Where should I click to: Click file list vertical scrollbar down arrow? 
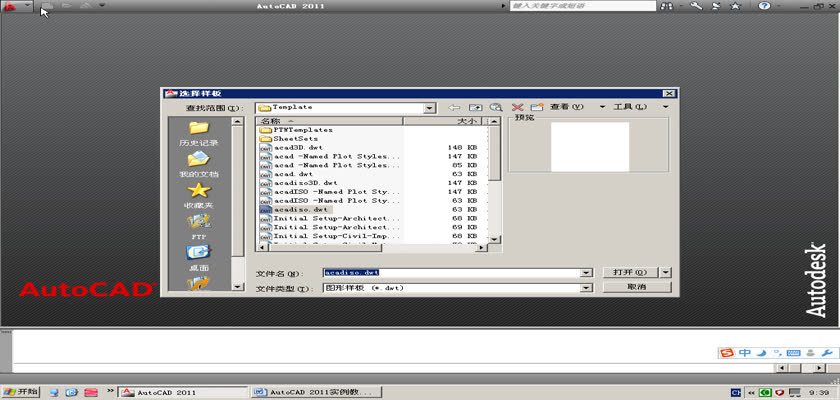(495, 239)
